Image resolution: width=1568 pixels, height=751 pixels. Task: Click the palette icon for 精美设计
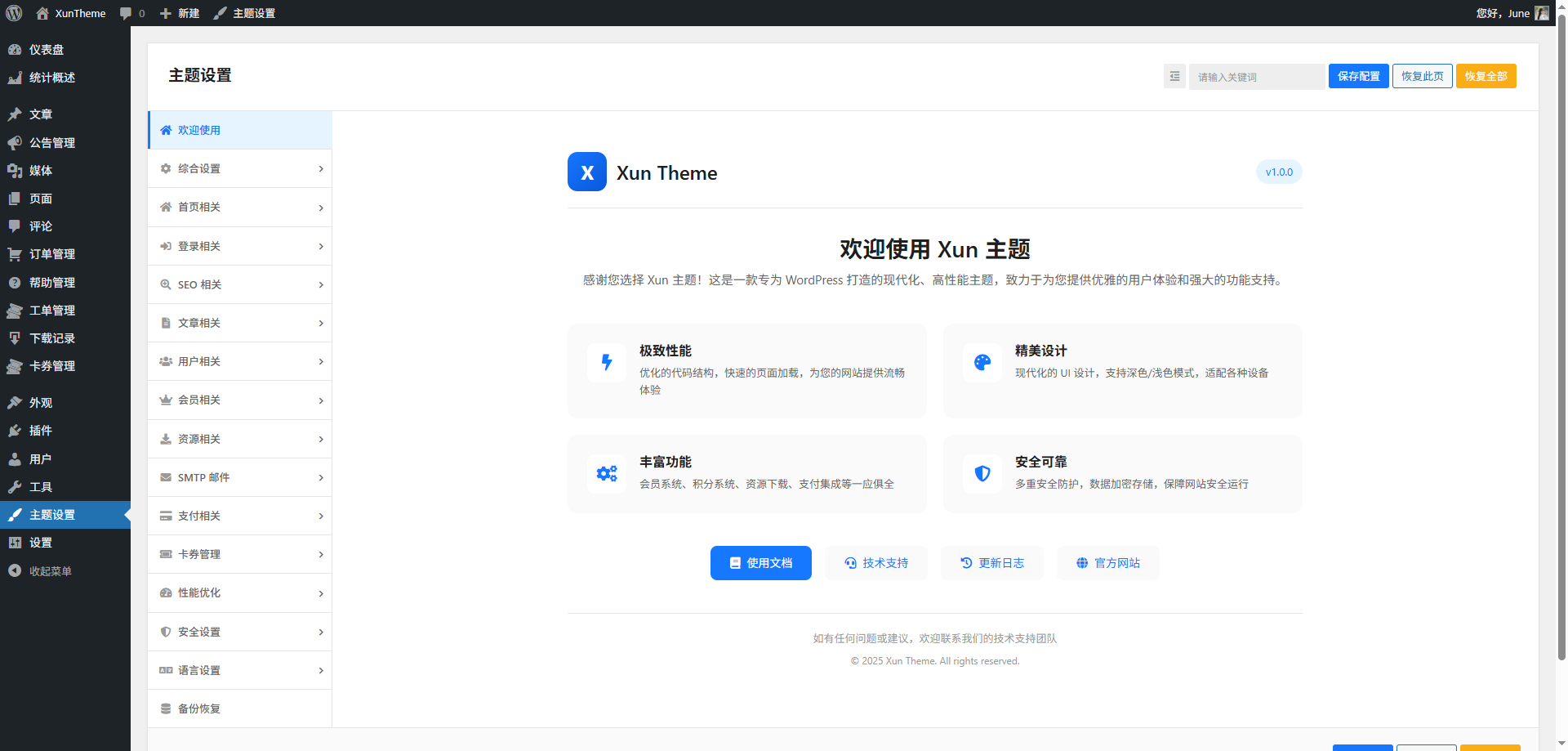(x=982, y=362)
